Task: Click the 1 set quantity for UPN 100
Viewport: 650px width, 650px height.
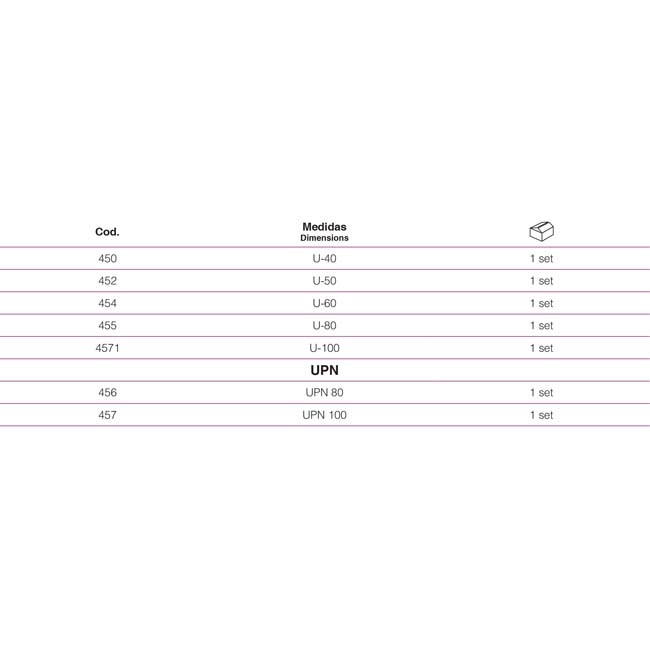Action: pyautogui.click(x=541, y=415)
